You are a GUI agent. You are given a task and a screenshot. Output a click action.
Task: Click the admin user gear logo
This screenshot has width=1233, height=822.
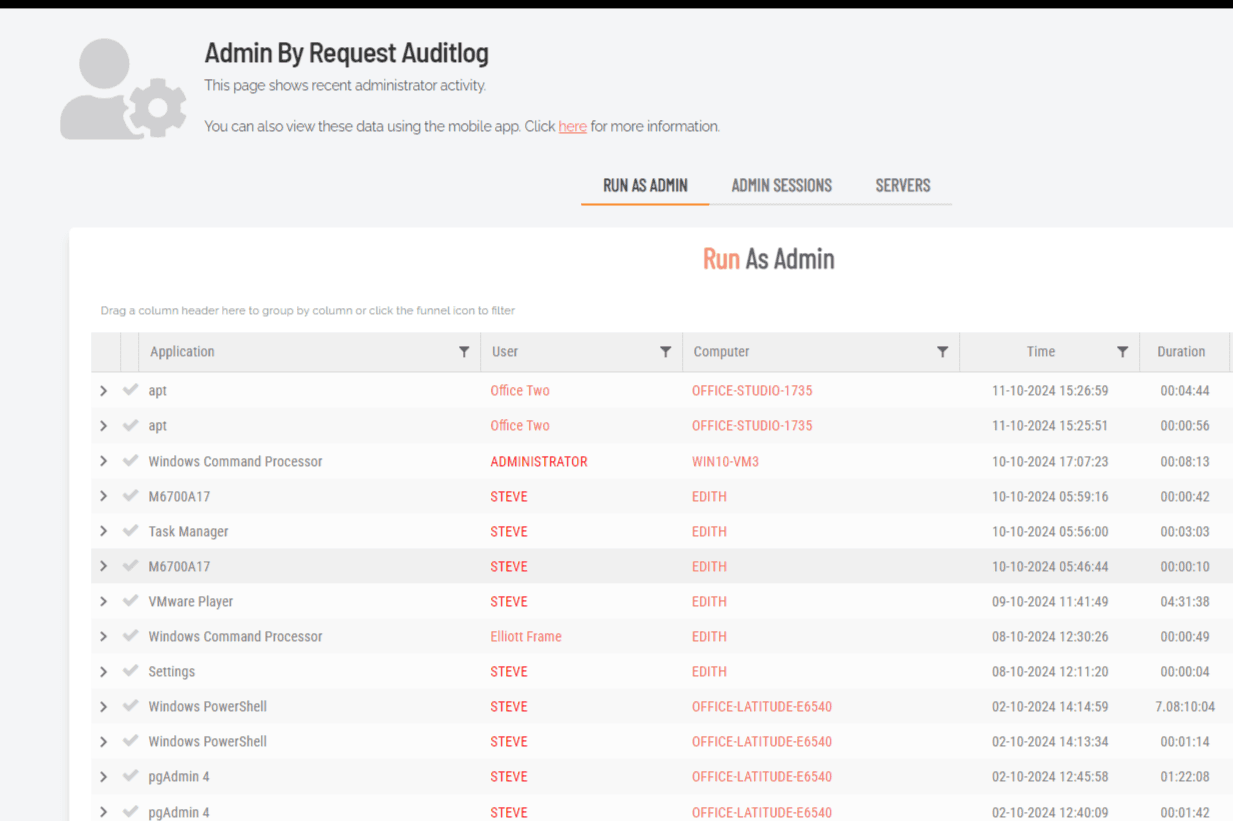pos(122,89)
